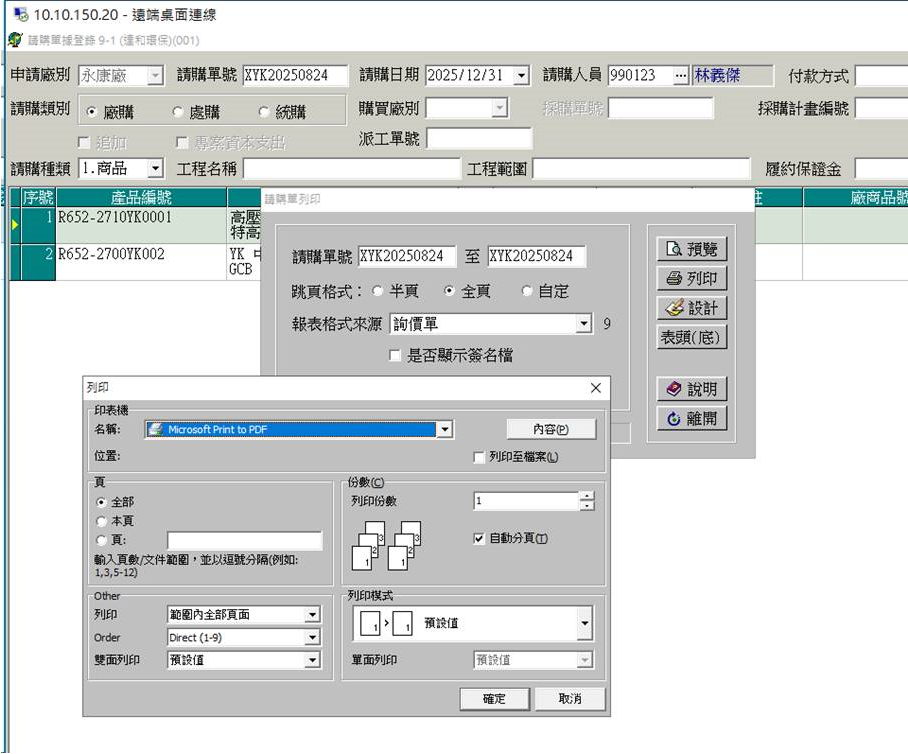908x754 pixels.
Task: Enable the 列印至檔案 checkbox
Action: pyautogui.click(x=479, y=457)
